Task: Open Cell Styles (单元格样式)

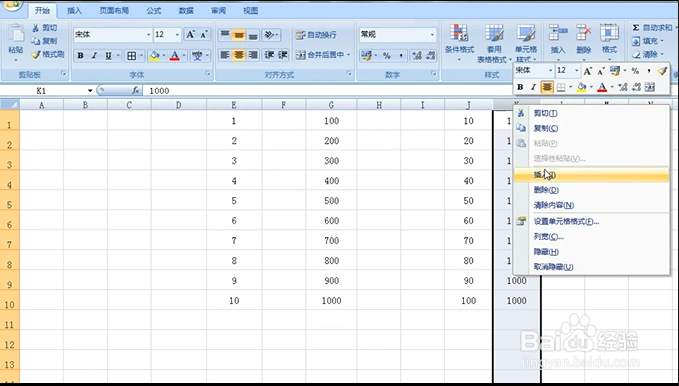Action: click(526, 43)
